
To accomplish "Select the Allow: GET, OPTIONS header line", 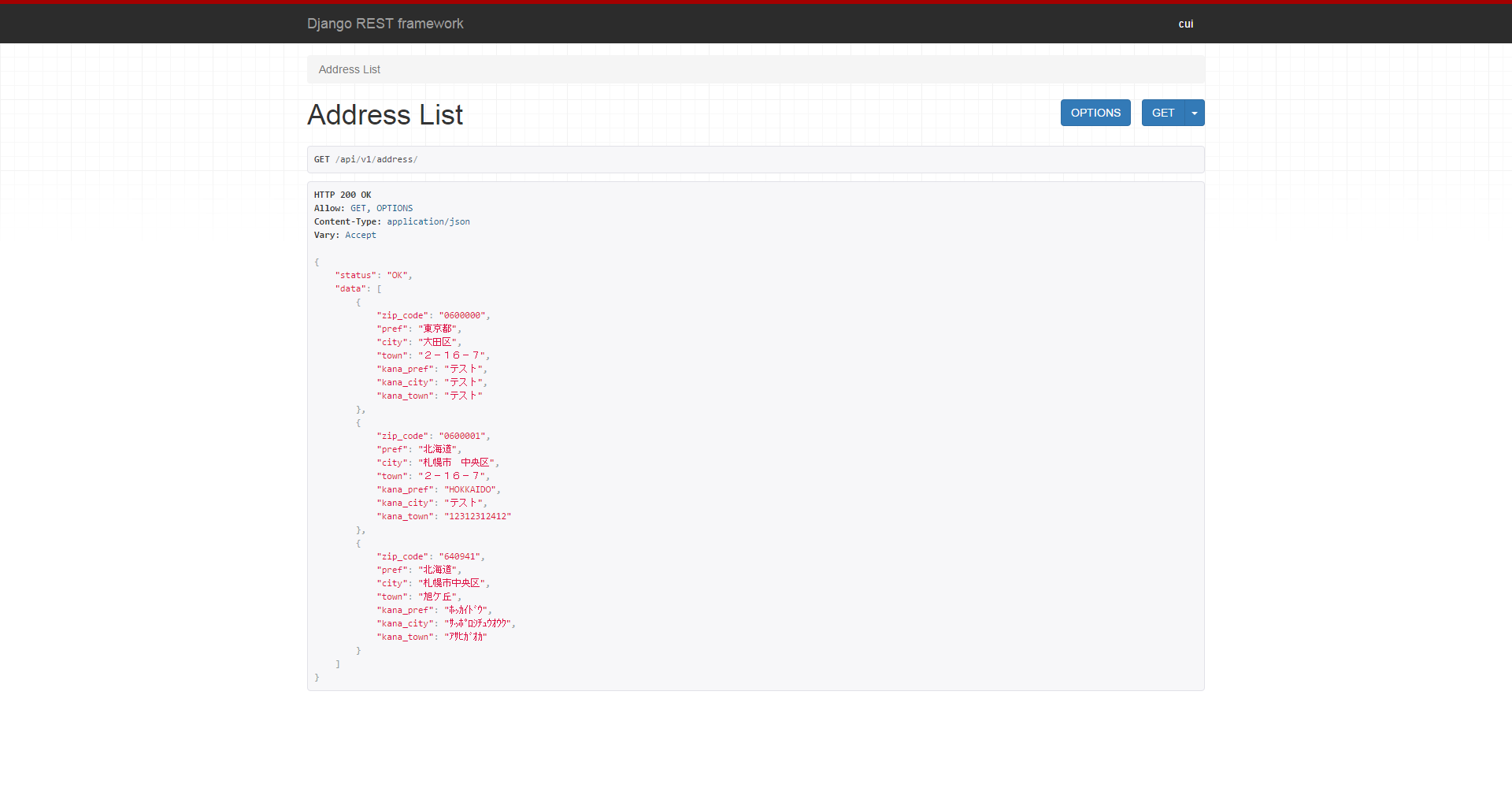I will coord(363,208).
